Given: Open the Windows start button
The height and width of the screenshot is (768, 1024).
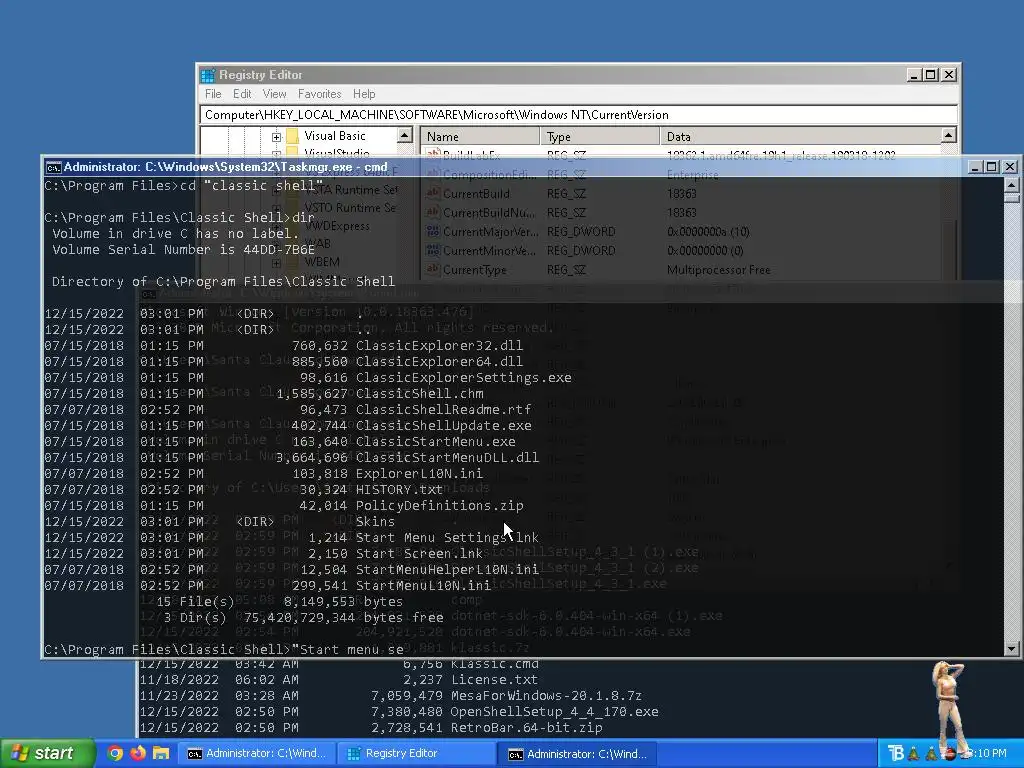Looking at the screenshot, I should click(x=47, y=753).
